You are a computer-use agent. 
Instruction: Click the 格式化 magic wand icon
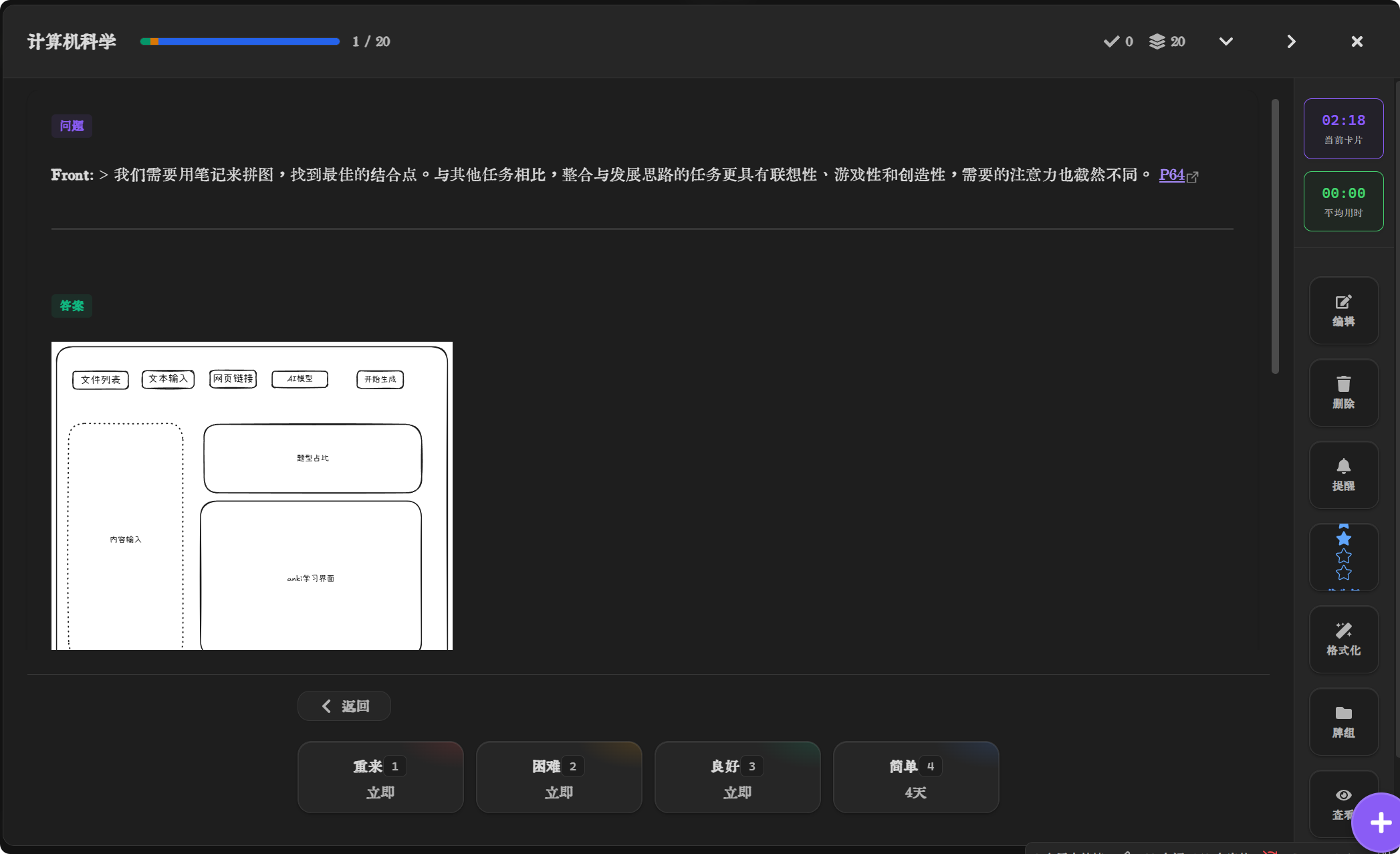point(1343,639)
